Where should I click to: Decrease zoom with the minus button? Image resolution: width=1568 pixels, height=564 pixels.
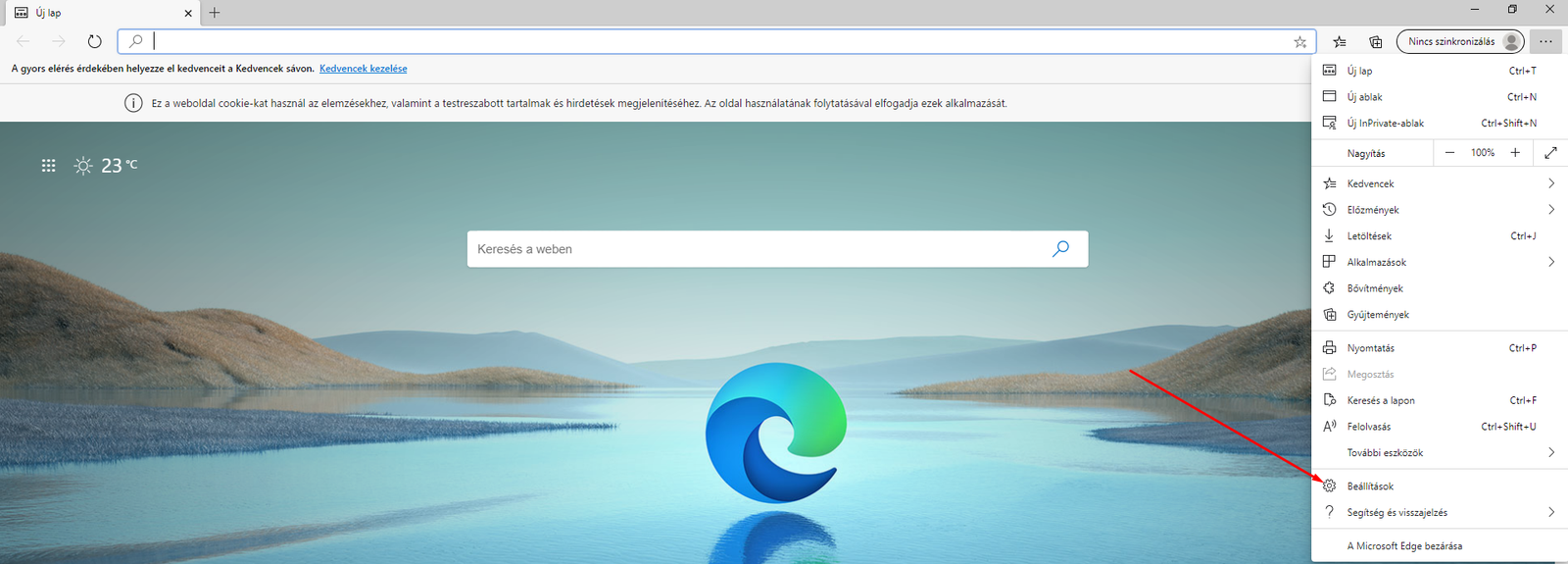tap(1449, 153)
